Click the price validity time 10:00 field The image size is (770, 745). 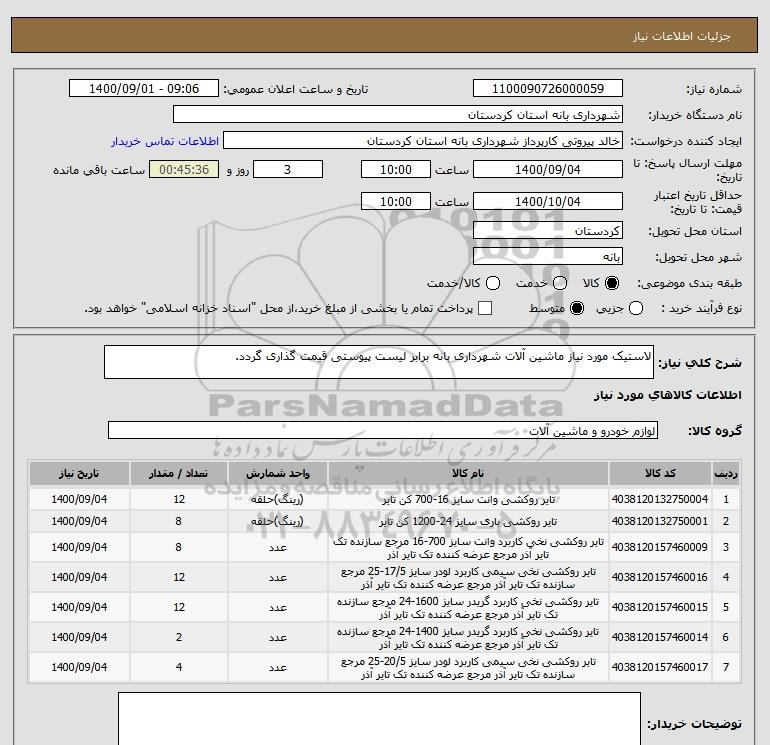click(396, 201)
